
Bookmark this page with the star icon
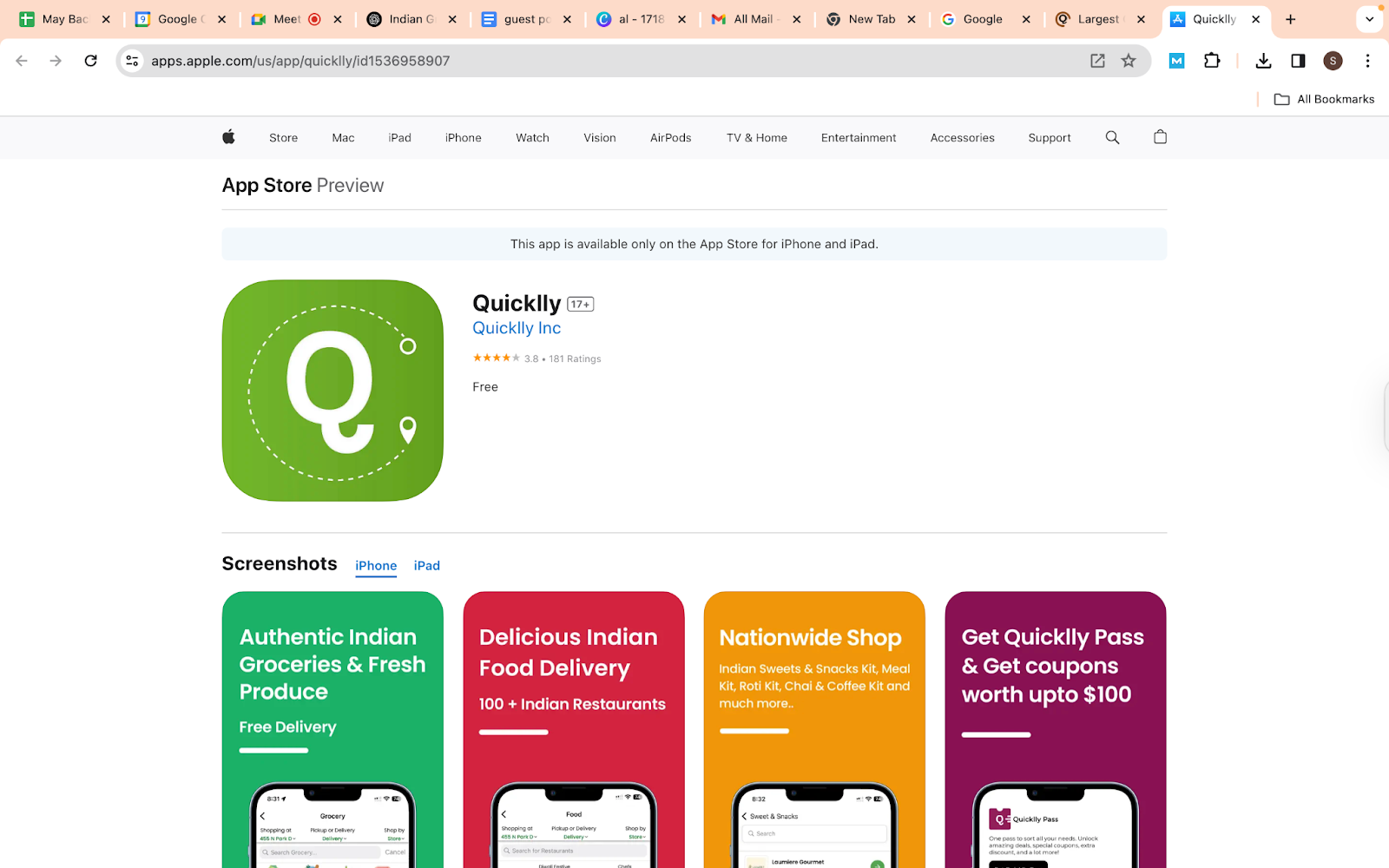[x=1129, y=61]
